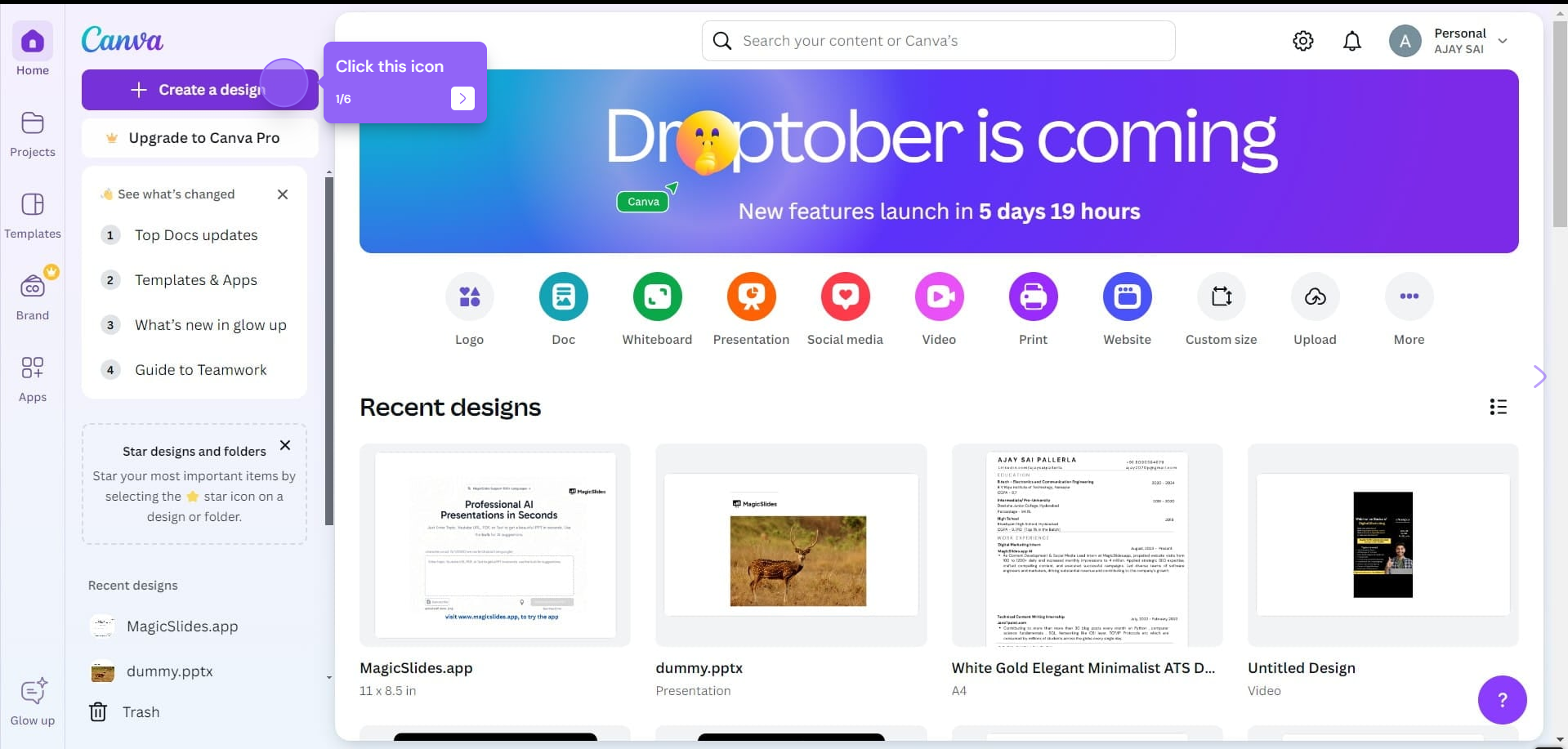Close the See what's changed panel
The height and width of the screenshot is (749, 1568).
283,194
